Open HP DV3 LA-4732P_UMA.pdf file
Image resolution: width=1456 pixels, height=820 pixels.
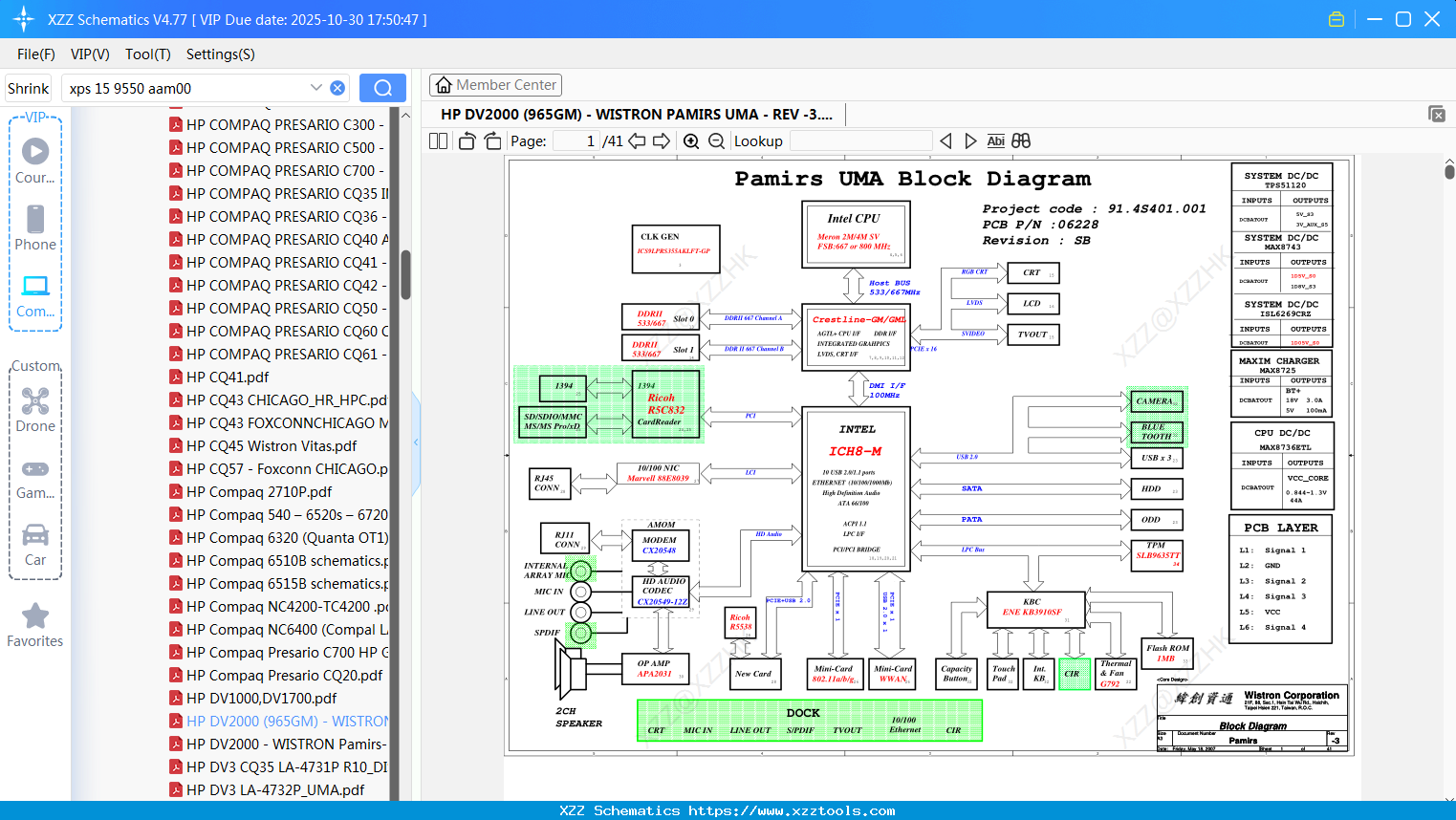267,789
